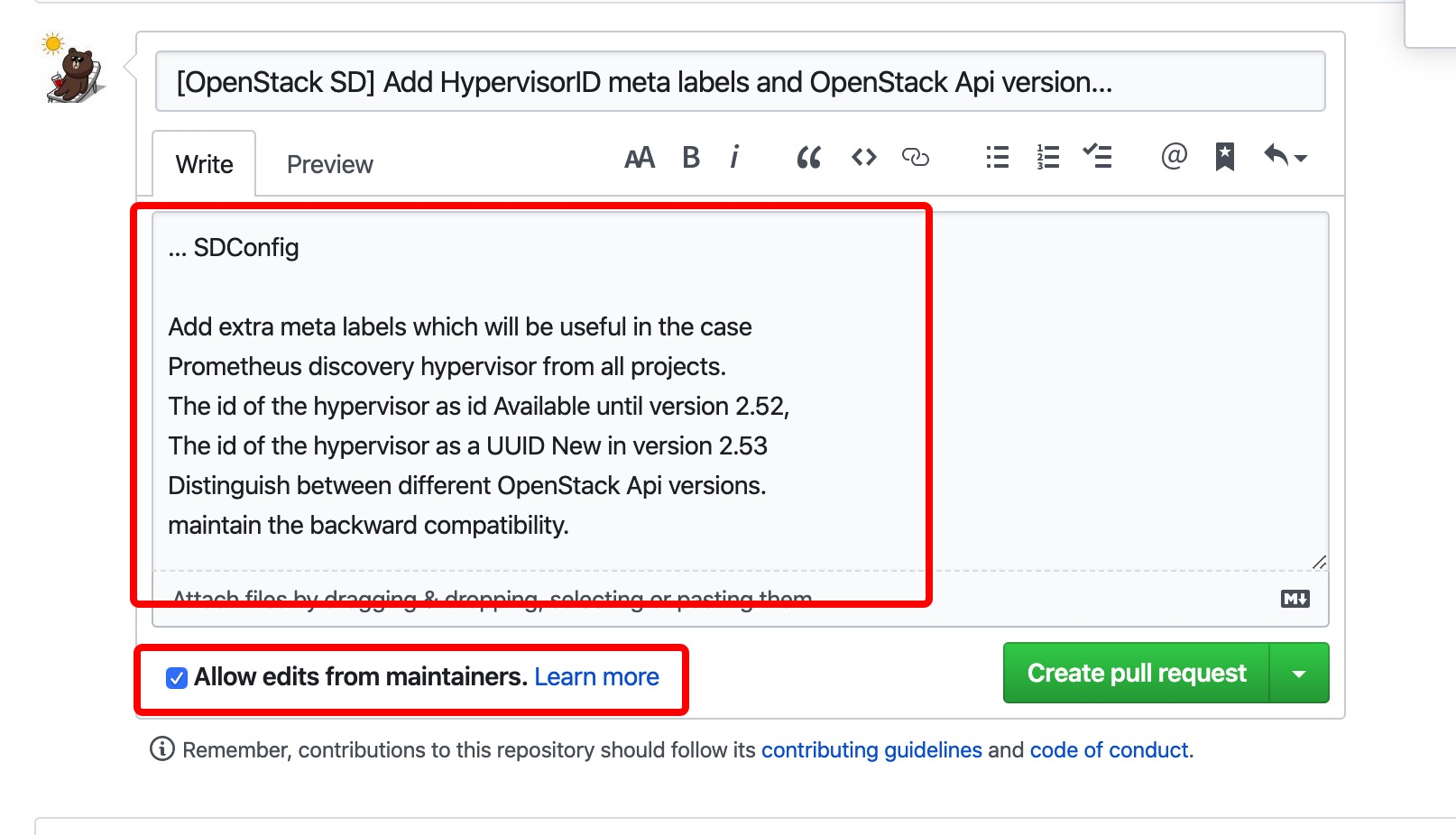Open saved replies arrow dropdown
This screenshot has width=1456, height=835.
1286,156
